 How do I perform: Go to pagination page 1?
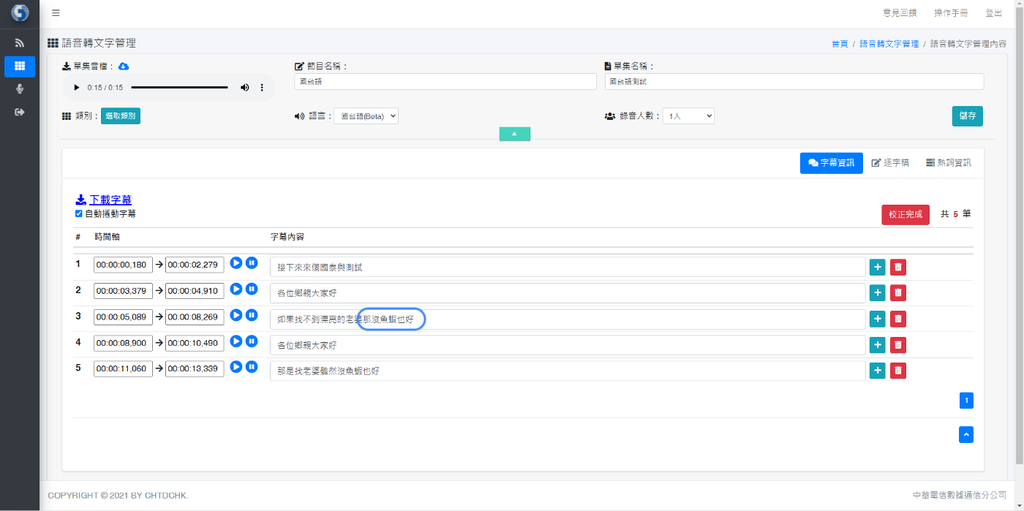coord(967,401)
